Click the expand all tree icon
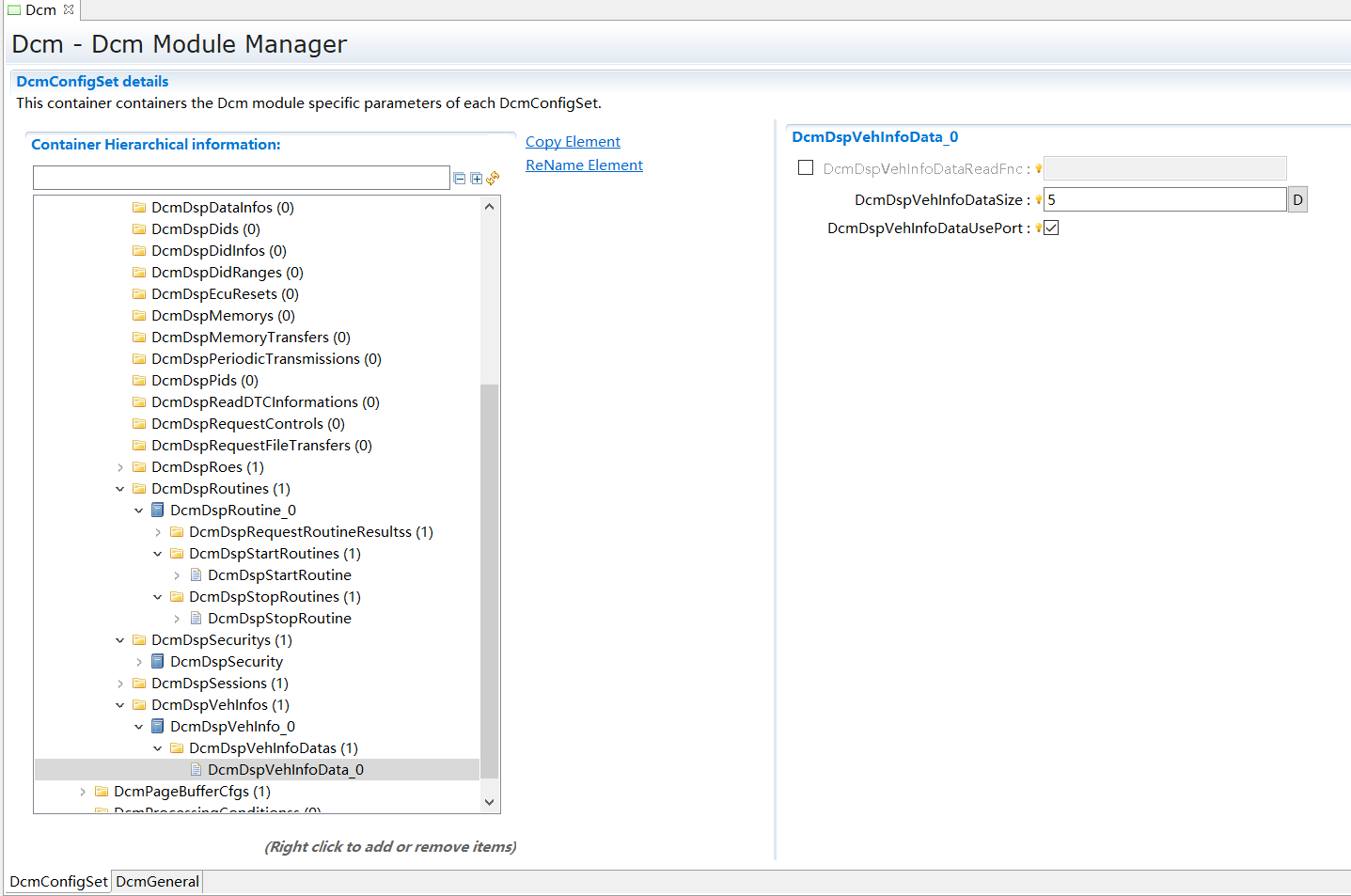This screenshot has width=1351, height=896. [477, 179]
